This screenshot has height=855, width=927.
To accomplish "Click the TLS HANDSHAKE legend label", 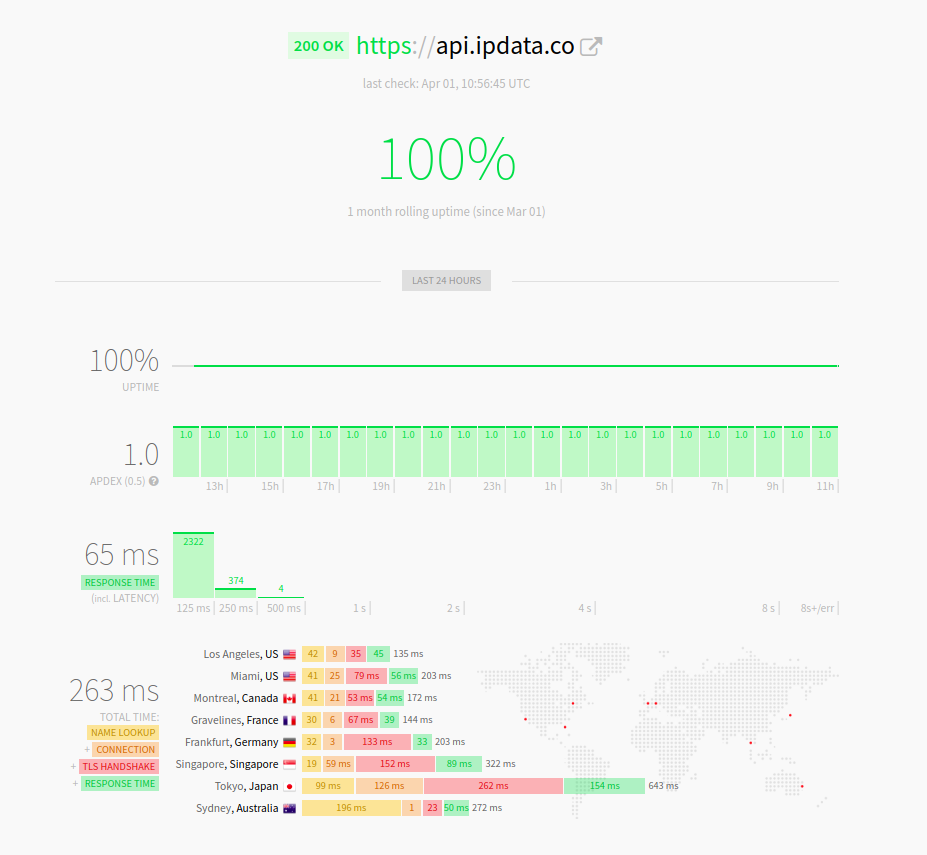I will pos(119,767).
